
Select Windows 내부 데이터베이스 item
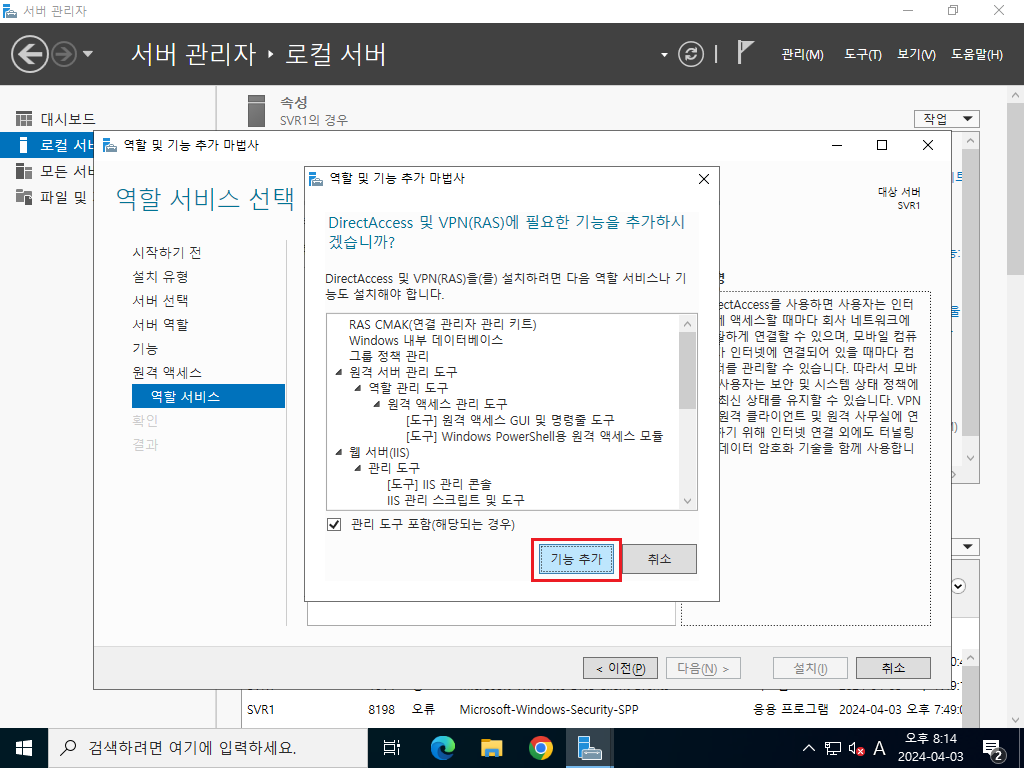pos(426,340)
